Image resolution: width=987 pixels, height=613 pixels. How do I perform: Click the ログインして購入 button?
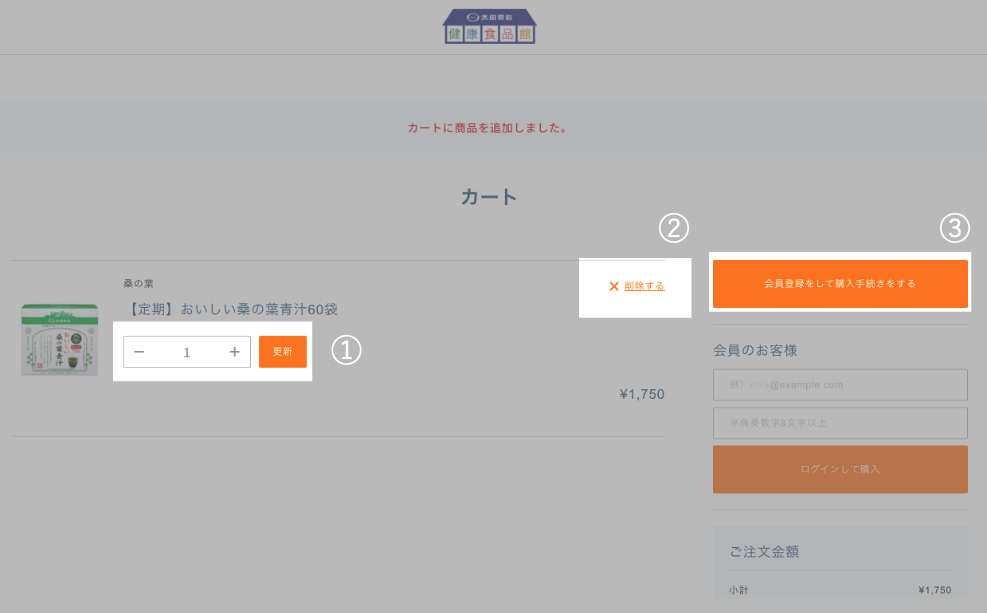840,470
